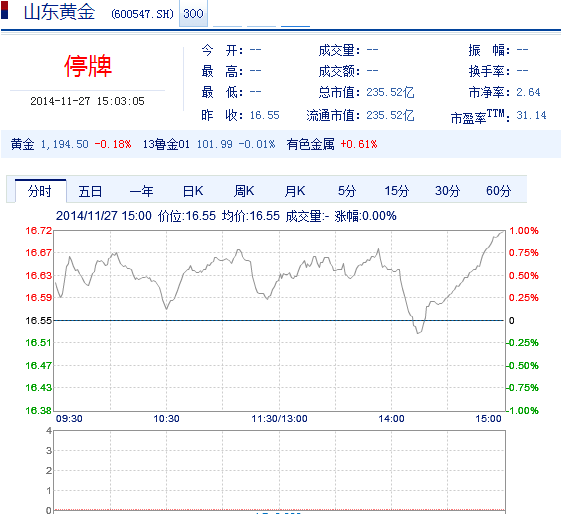Click the sector change +0.61%
The width and height of the screenshot is (561, 514).
(359, 144)
